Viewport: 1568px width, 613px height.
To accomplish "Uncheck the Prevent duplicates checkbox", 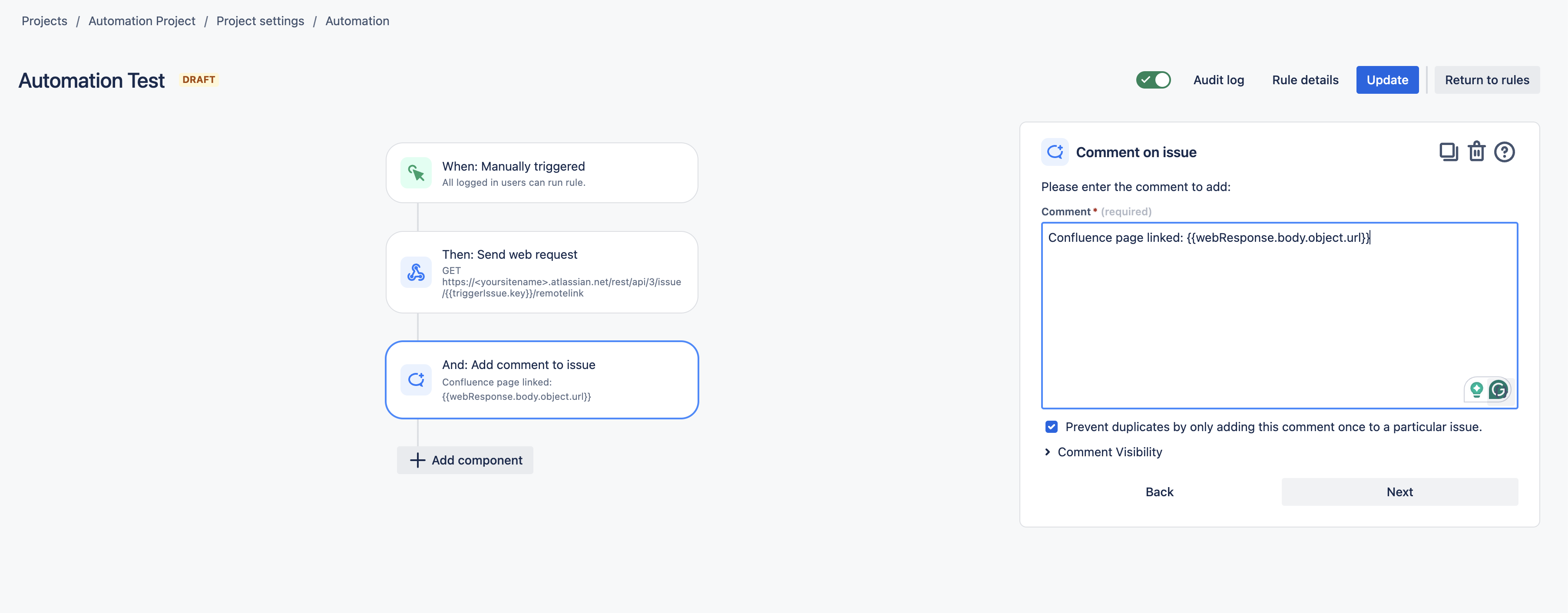I will [x=1051, y=427].
